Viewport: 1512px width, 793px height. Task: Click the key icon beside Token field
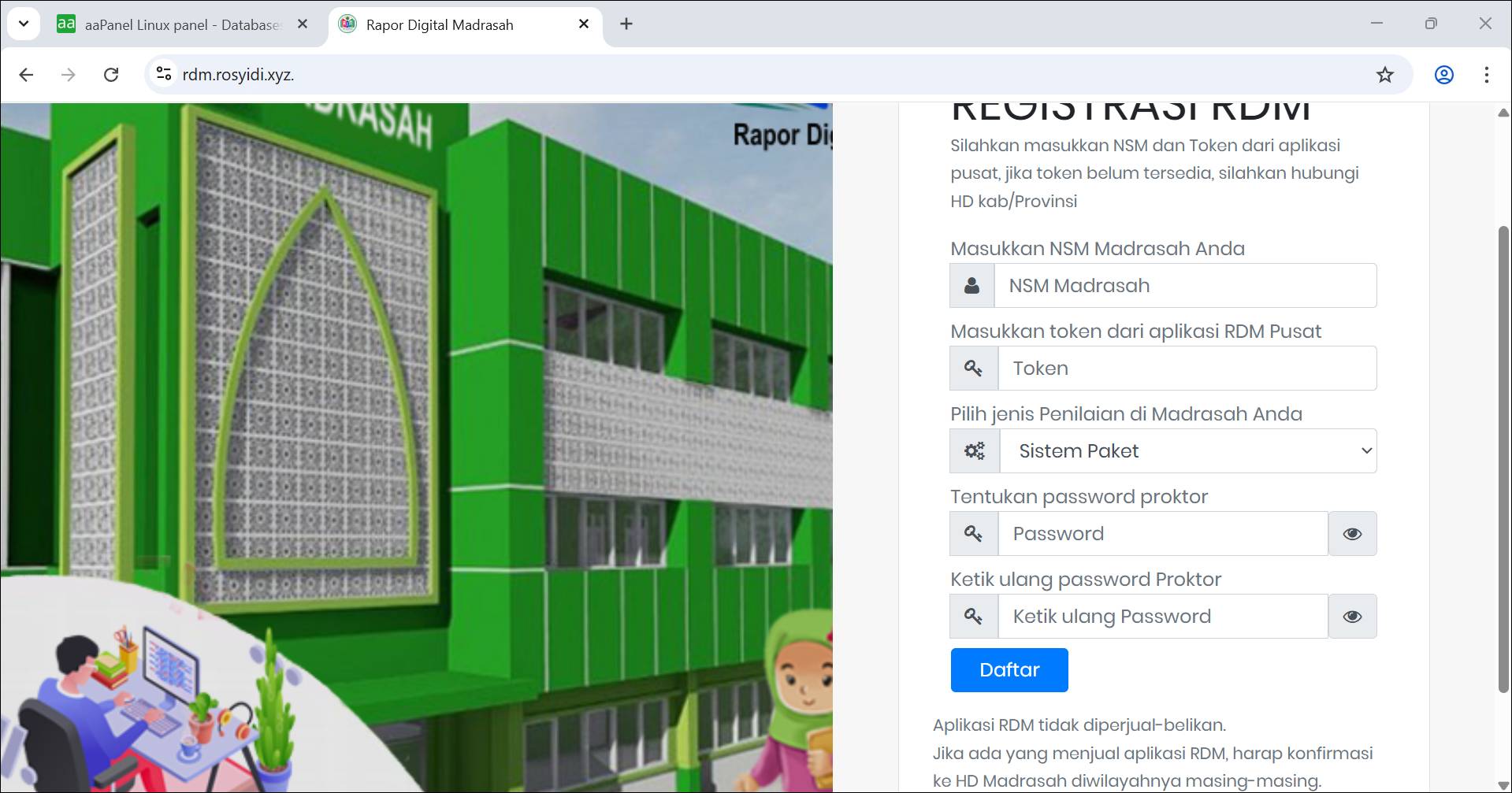pyautogui.click(x=973, y=369)
